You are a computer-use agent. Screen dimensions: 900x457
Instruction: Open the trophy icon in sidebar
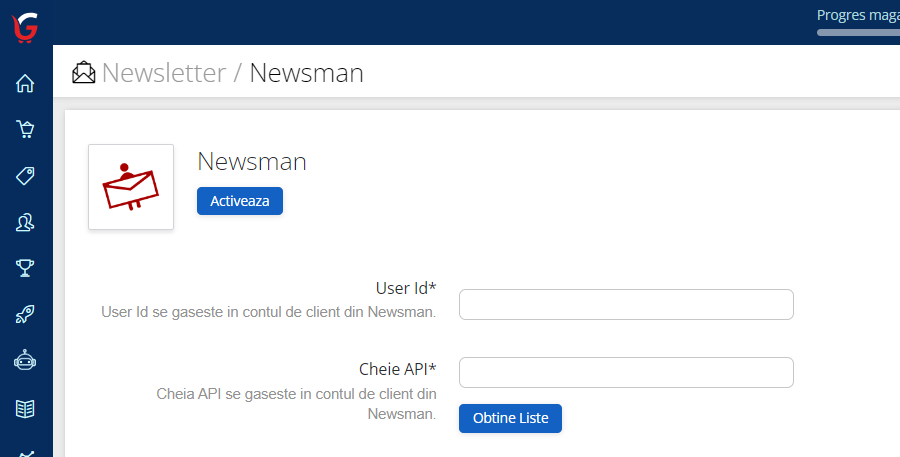[x=25, y=268]
